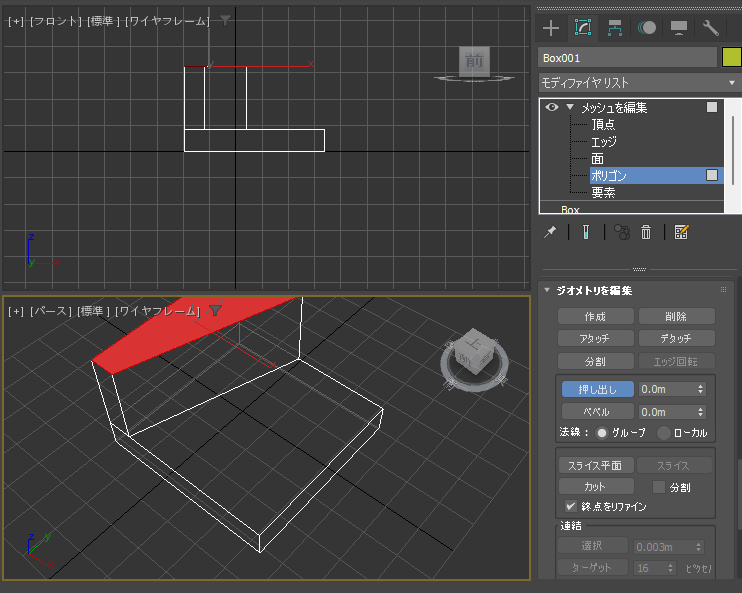This screenshot has width=742, height=593.
Task: Open Perspective viewport [ワイヤフレーム] menu
Action: (157, 311)
